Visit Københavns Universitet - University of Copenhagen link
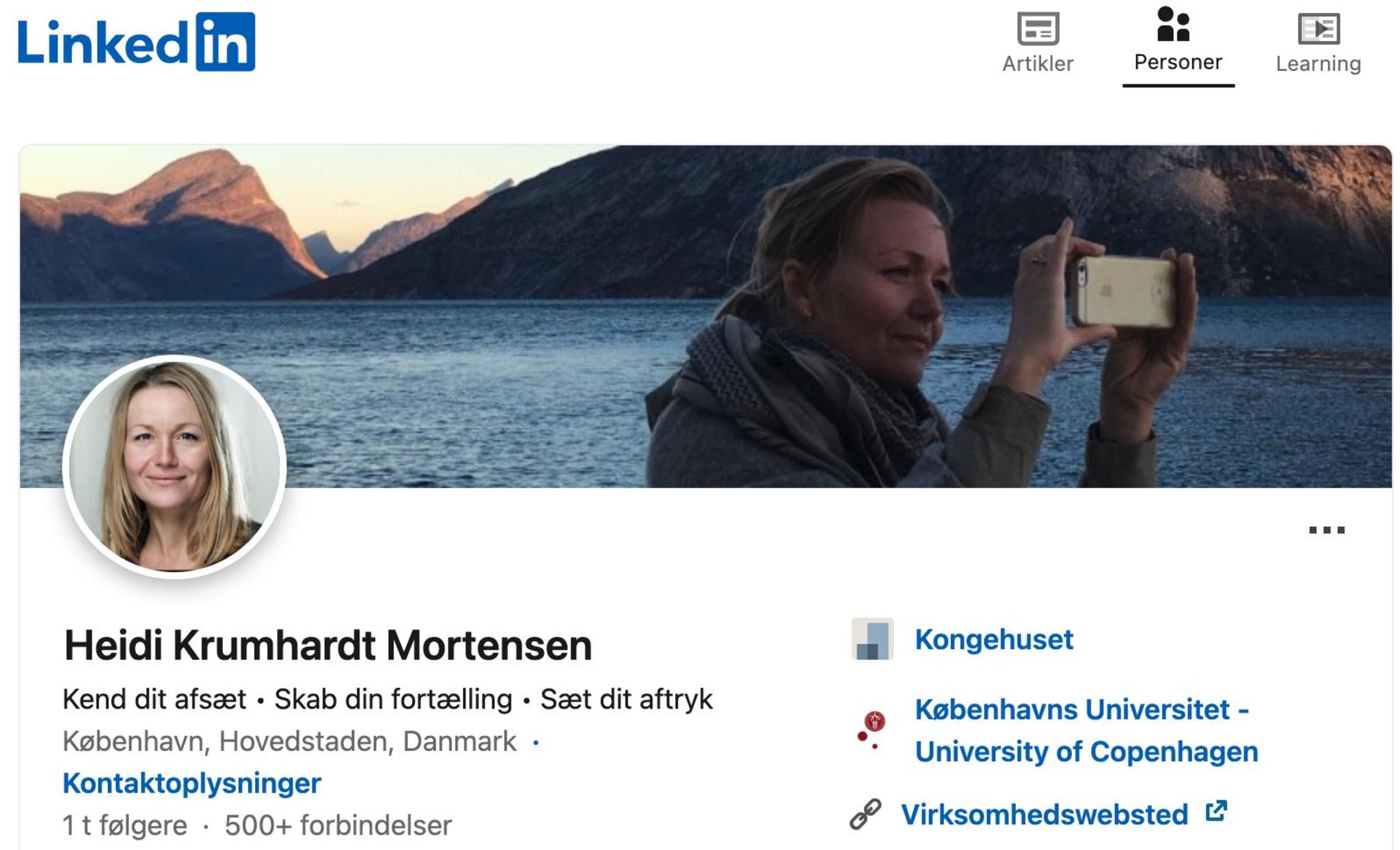Viewport: 1400px width, 850px height. point(1086,730)
